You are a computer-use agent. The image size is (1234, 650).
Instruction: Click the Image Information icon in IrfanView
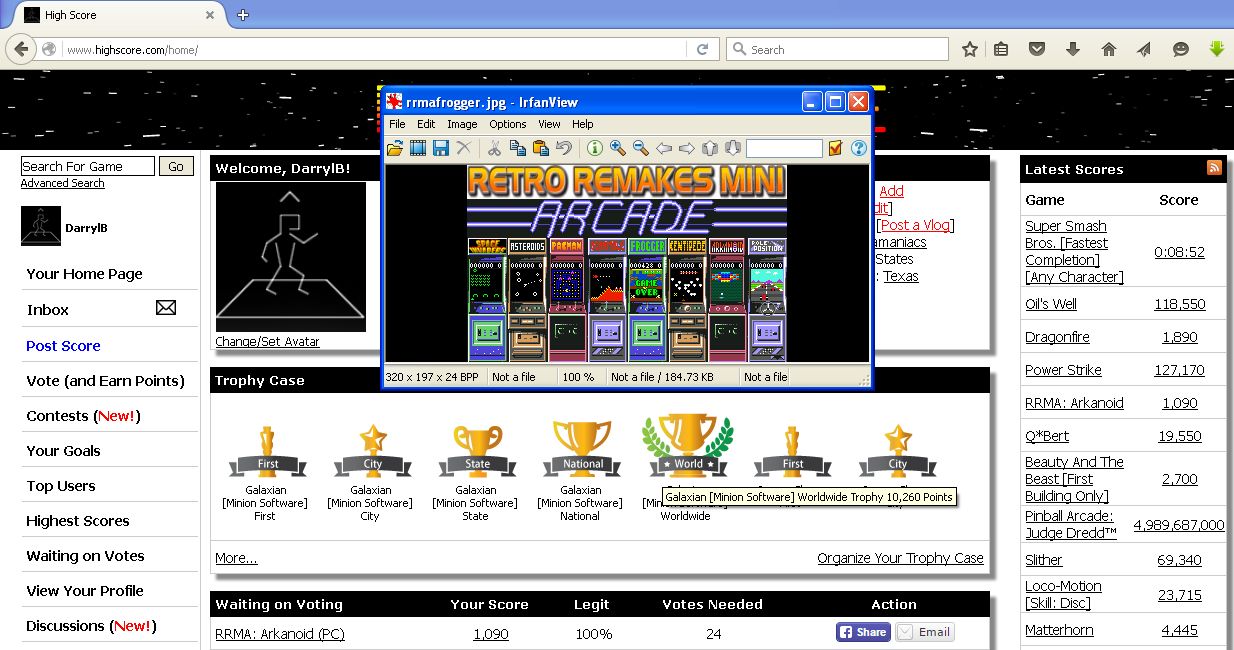pos(594,148)
